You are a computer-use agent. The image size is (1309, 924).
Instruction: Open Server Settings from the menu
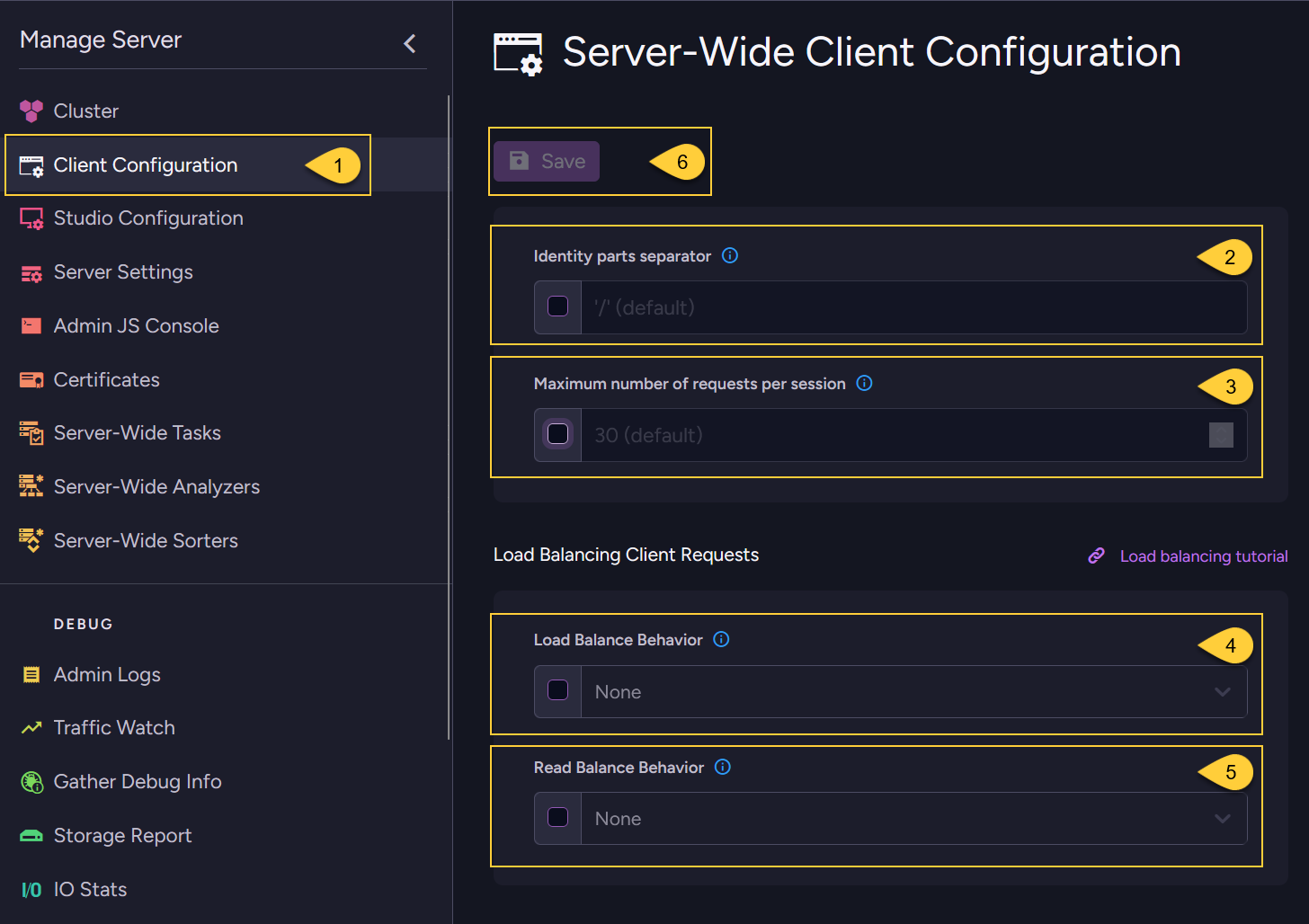coord(123,271)
